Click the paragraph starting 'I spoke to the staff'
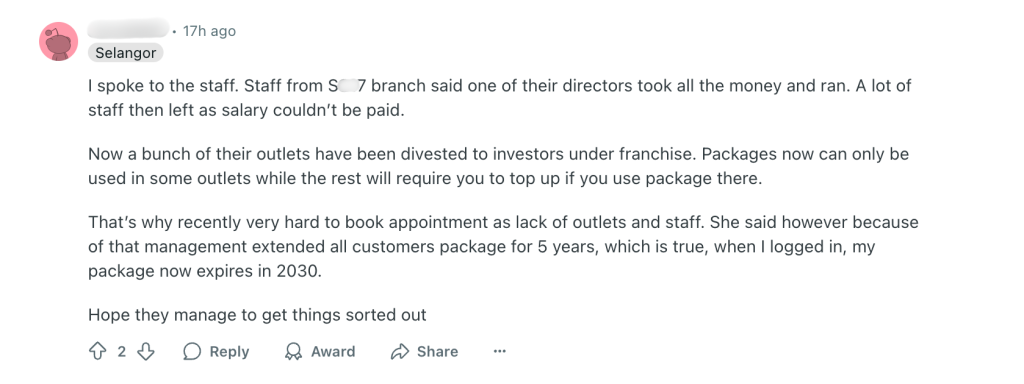This screenshot has height=384, width=1024. (x=500, y=98)
